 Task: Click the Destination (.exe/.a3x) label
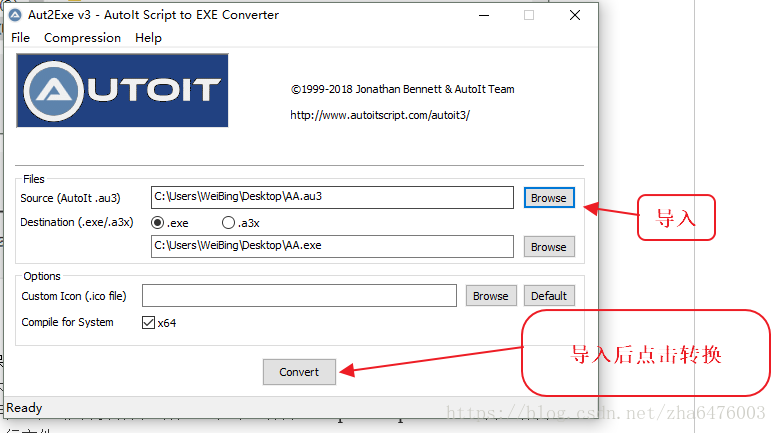point(77,222)
